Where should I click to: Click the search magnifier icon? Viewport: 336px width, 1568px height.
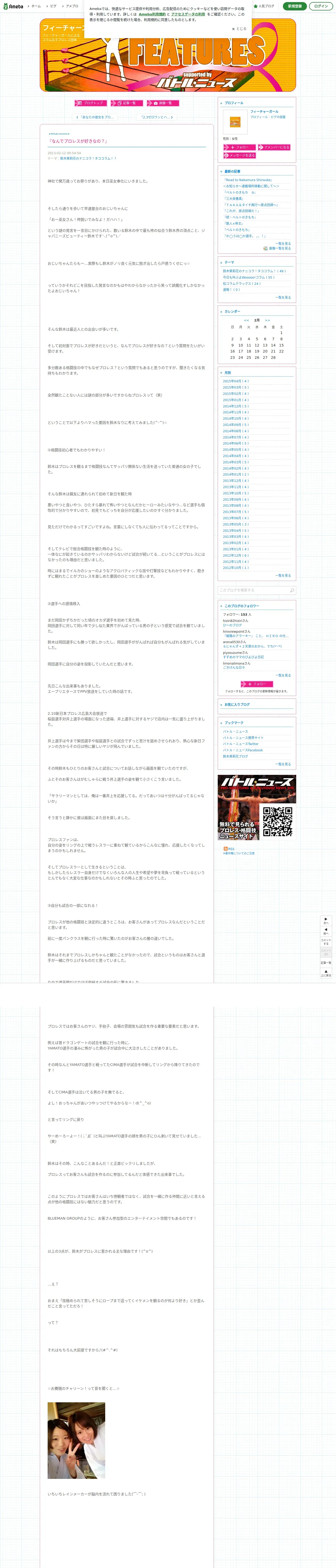coord(292,590)
